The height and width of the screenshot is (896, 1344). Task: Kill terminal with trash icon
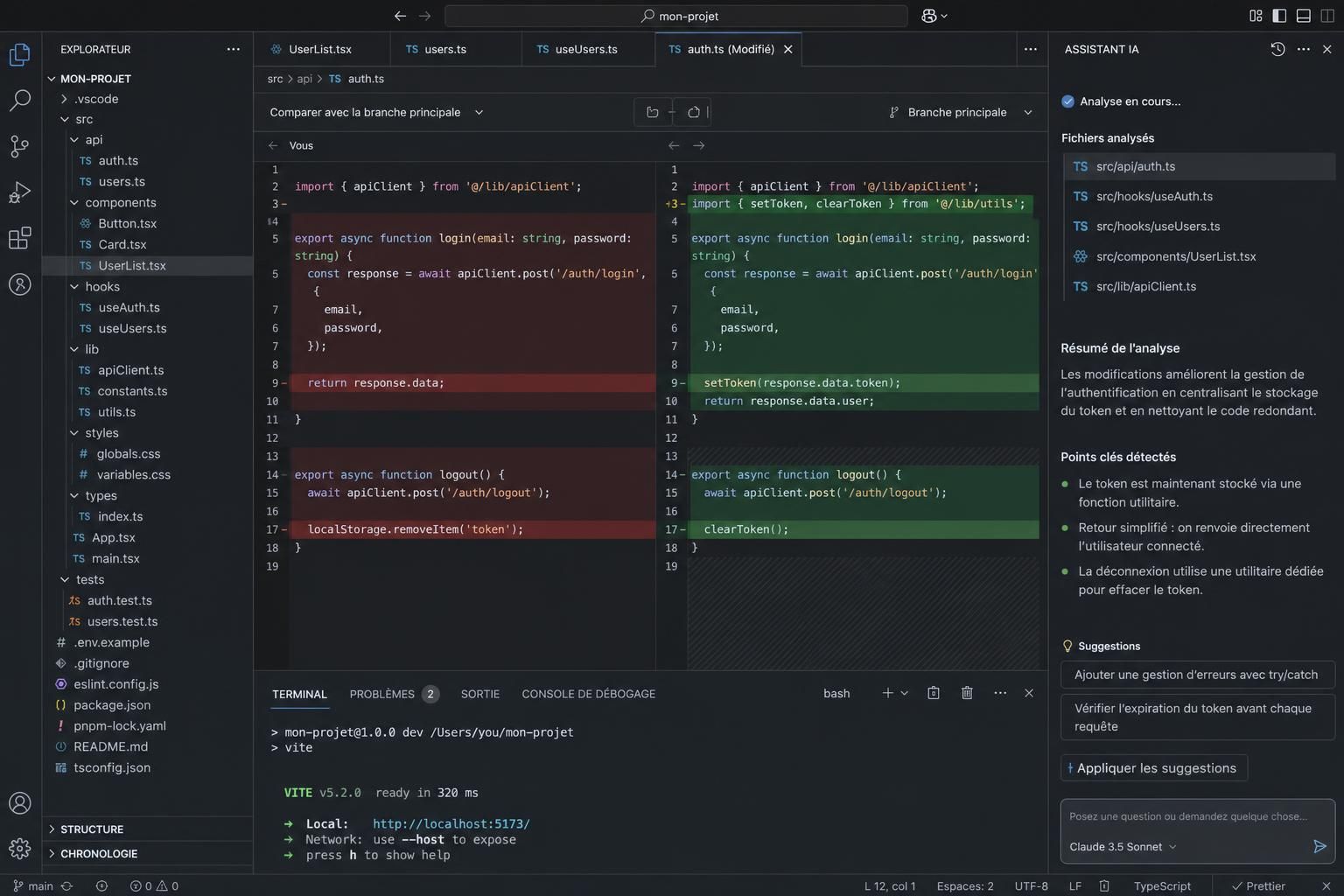pyautogui.click(x=967, y=693)
